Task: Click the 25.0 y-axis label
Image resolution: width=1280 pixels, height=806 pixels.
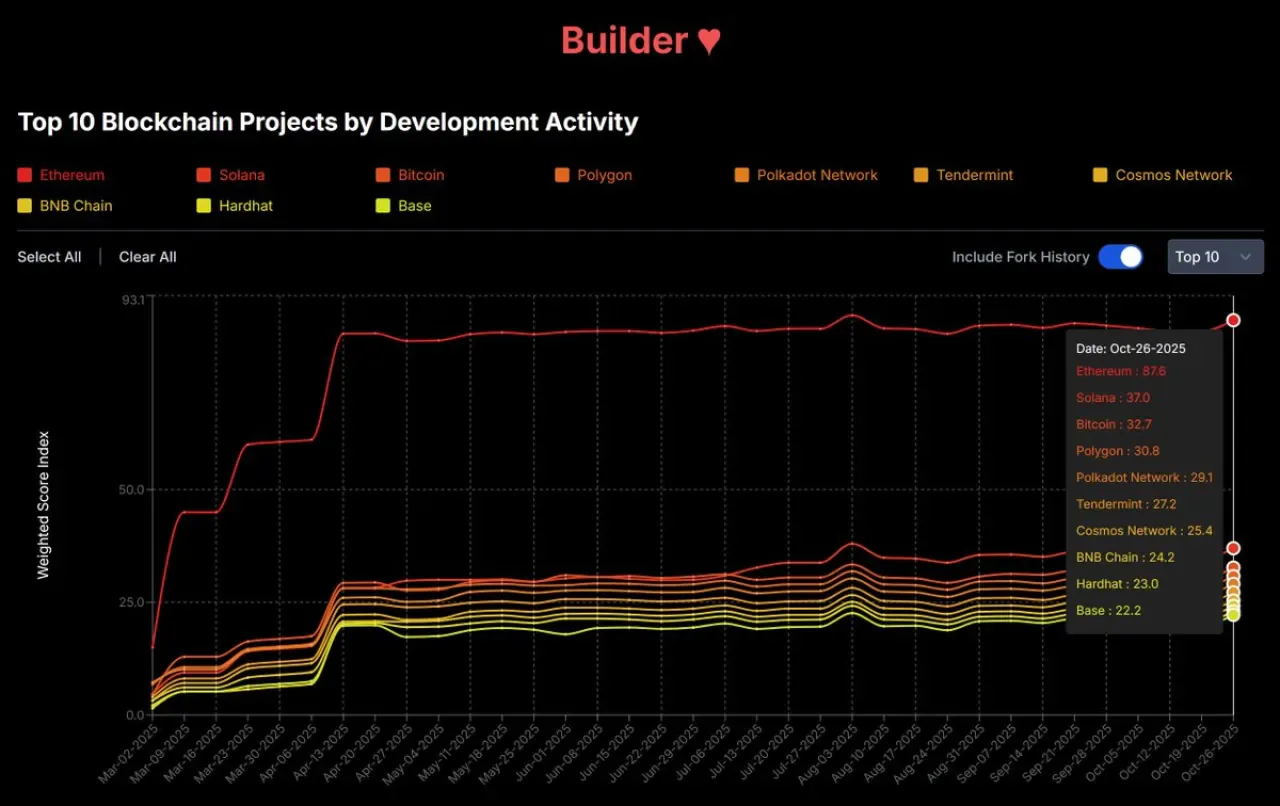Action: [134, 602]
